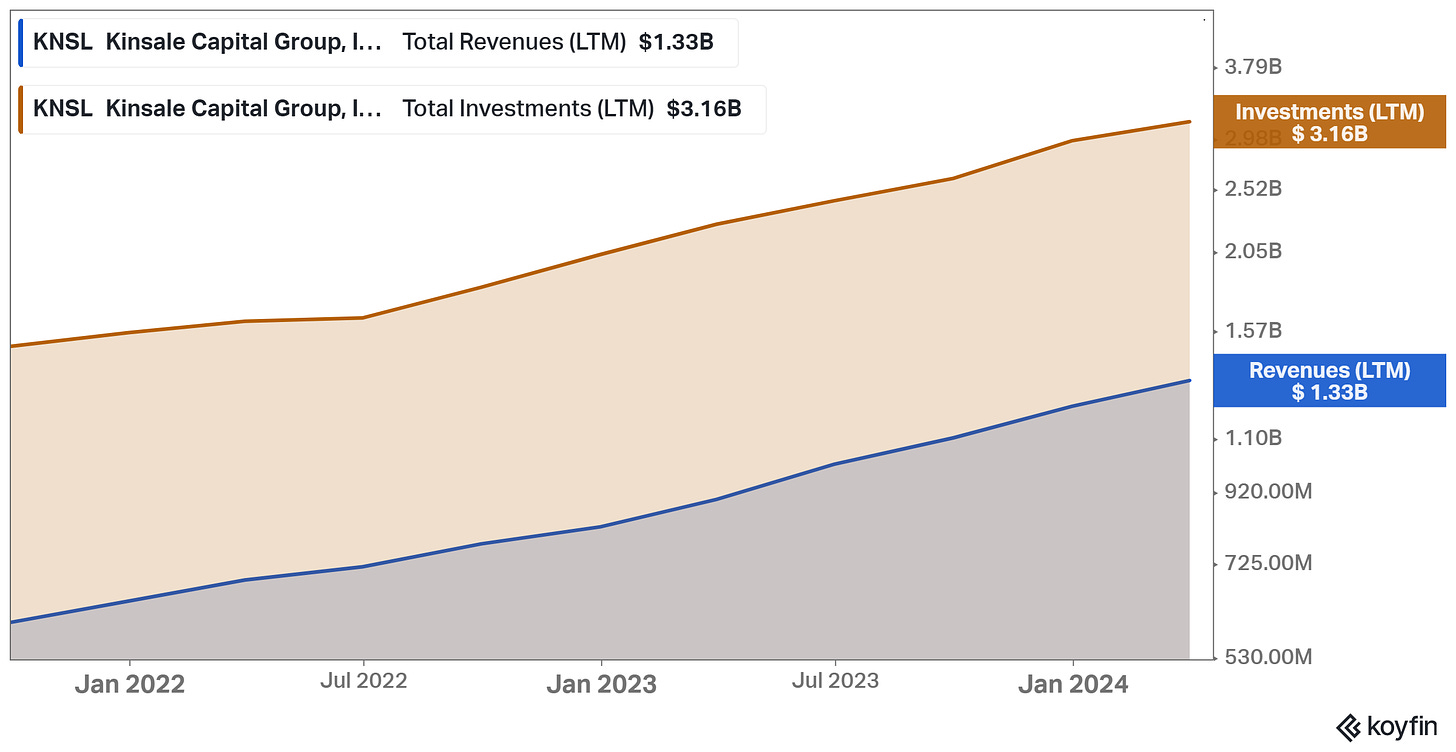Click the 1.57B y-axis value
This screenshot has width=1456, height=752.
(x=1253, y=330)
